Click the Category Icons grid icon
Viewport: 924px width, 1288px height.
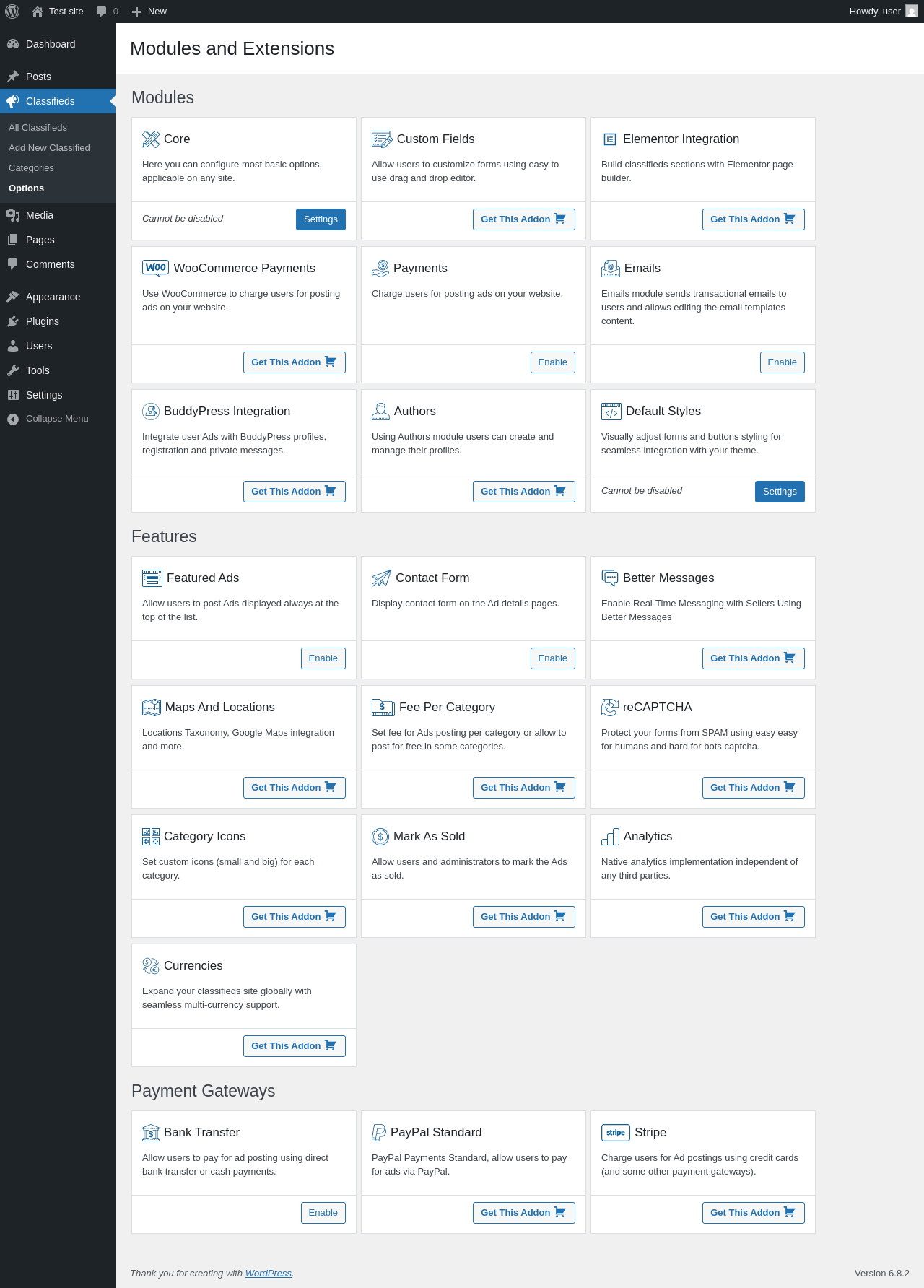click(x=151, y=836)
